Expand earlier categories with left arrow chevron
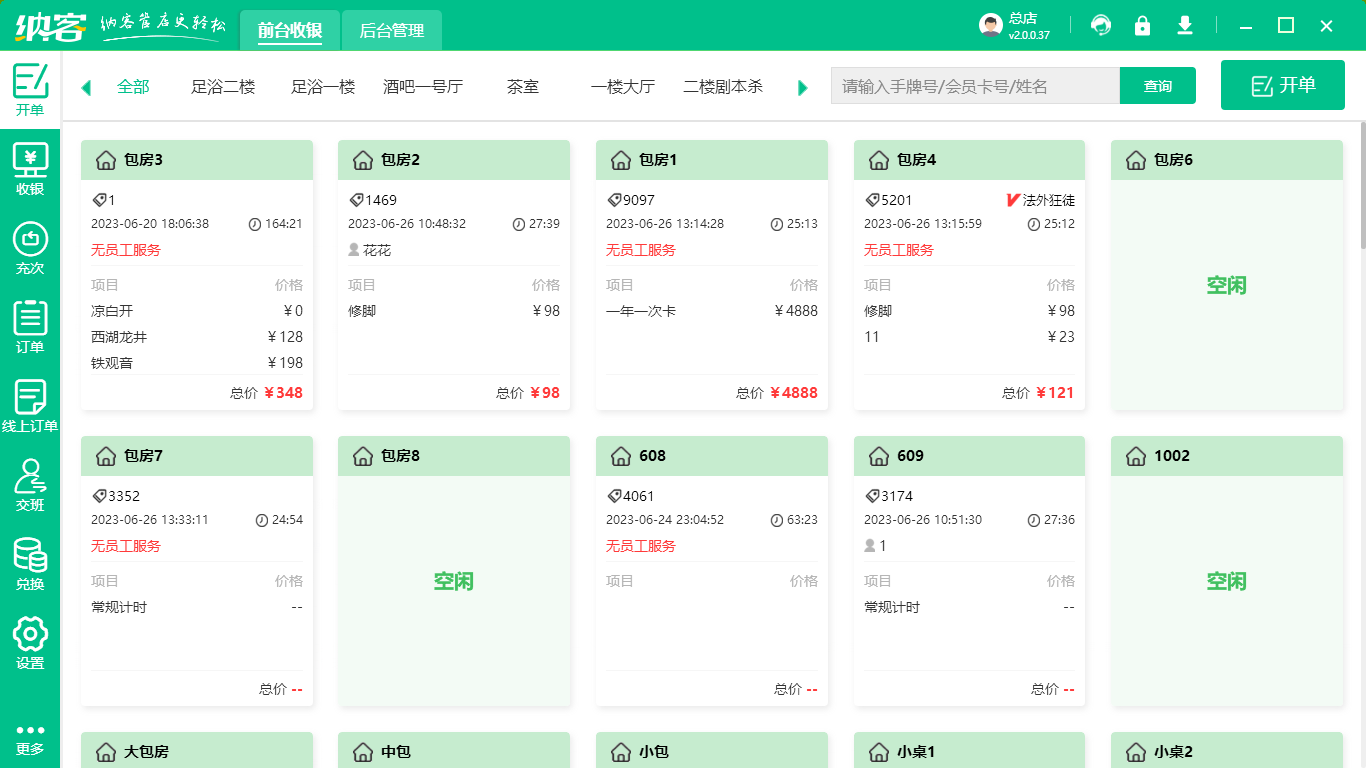The height and width of the screenshot is (768, 1366). (x=84, y=87)
